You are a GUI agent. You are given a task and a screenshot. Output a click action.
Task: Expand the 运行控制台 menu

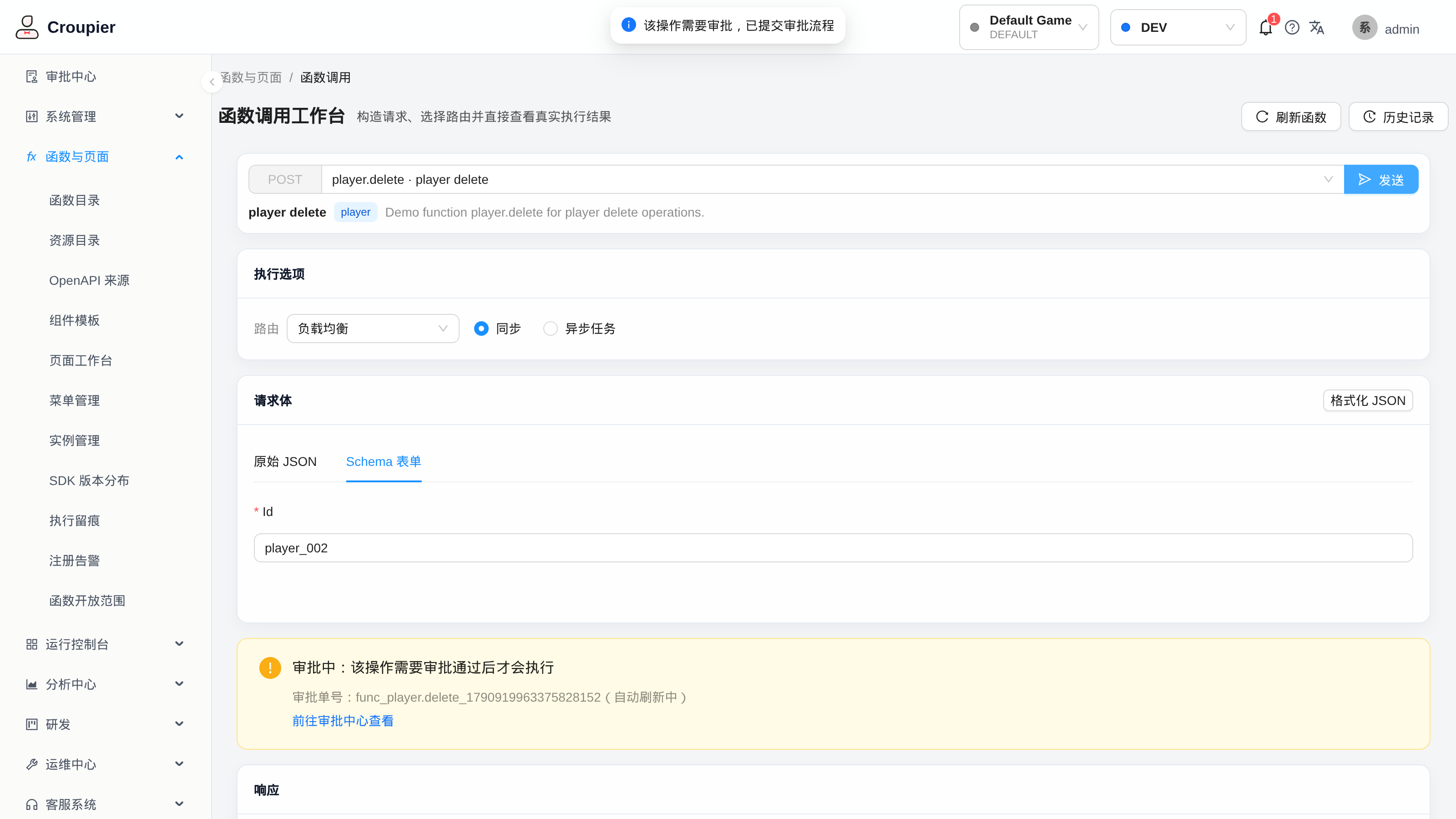point(105,644)
